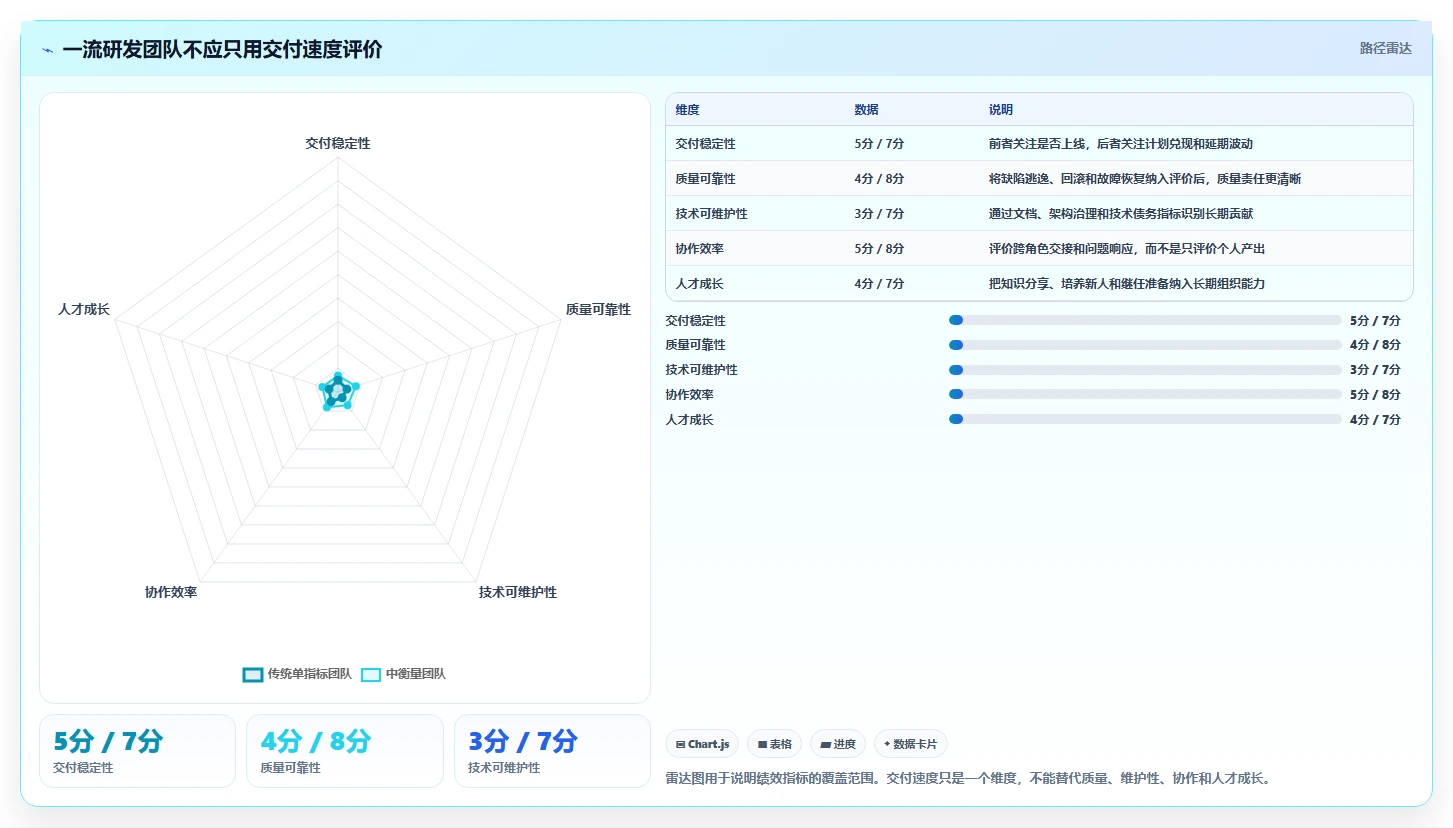Viewport: 1453px width, 828px height.
Task: Click the 协作效率 progress bar
Action: click(1145, 394)
